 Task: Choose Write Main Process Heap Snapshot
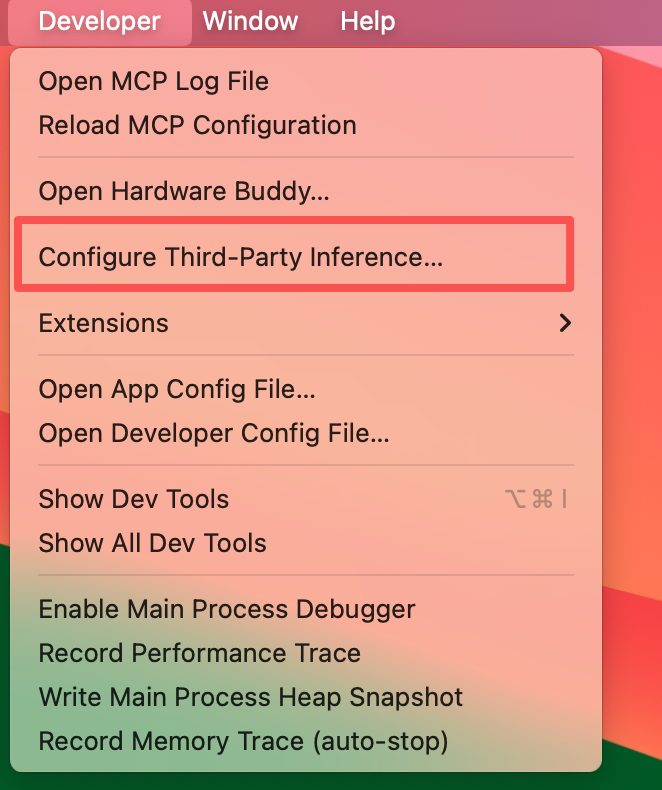pyautogui.click(x=251, y=697)
